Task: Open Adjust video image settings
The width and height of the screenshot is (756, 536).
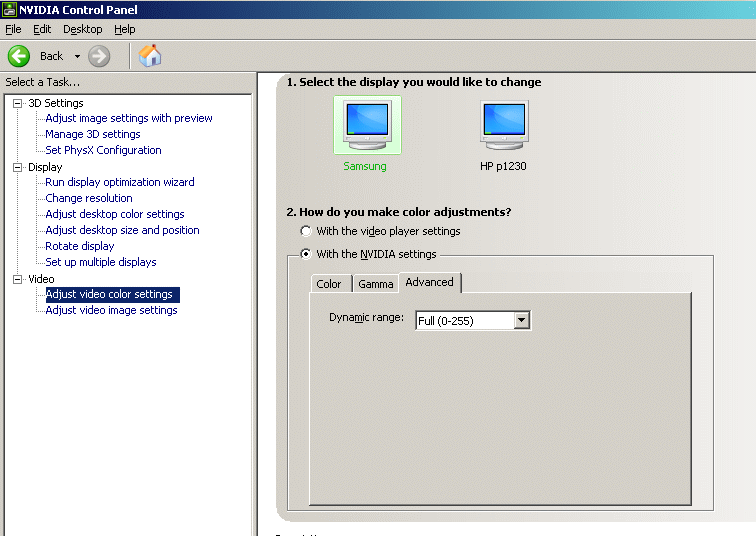Action: 111,310
